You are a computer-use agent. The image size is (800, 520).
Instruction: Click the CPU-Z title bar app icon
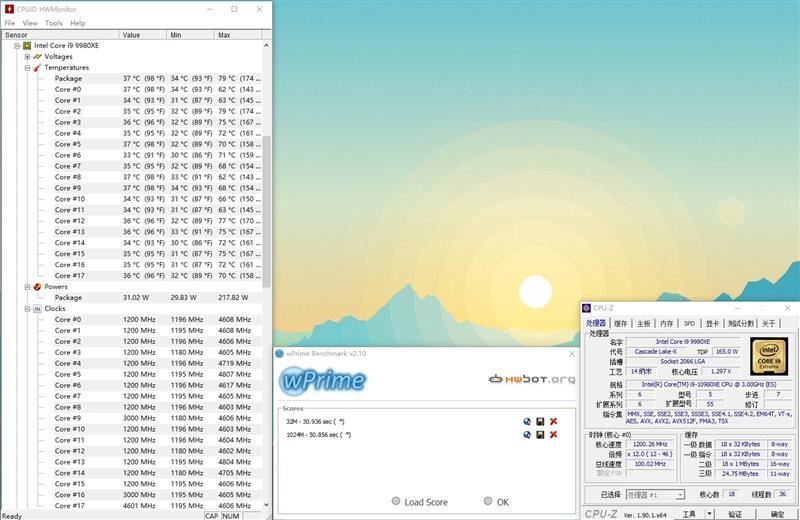tap(586, 308)
